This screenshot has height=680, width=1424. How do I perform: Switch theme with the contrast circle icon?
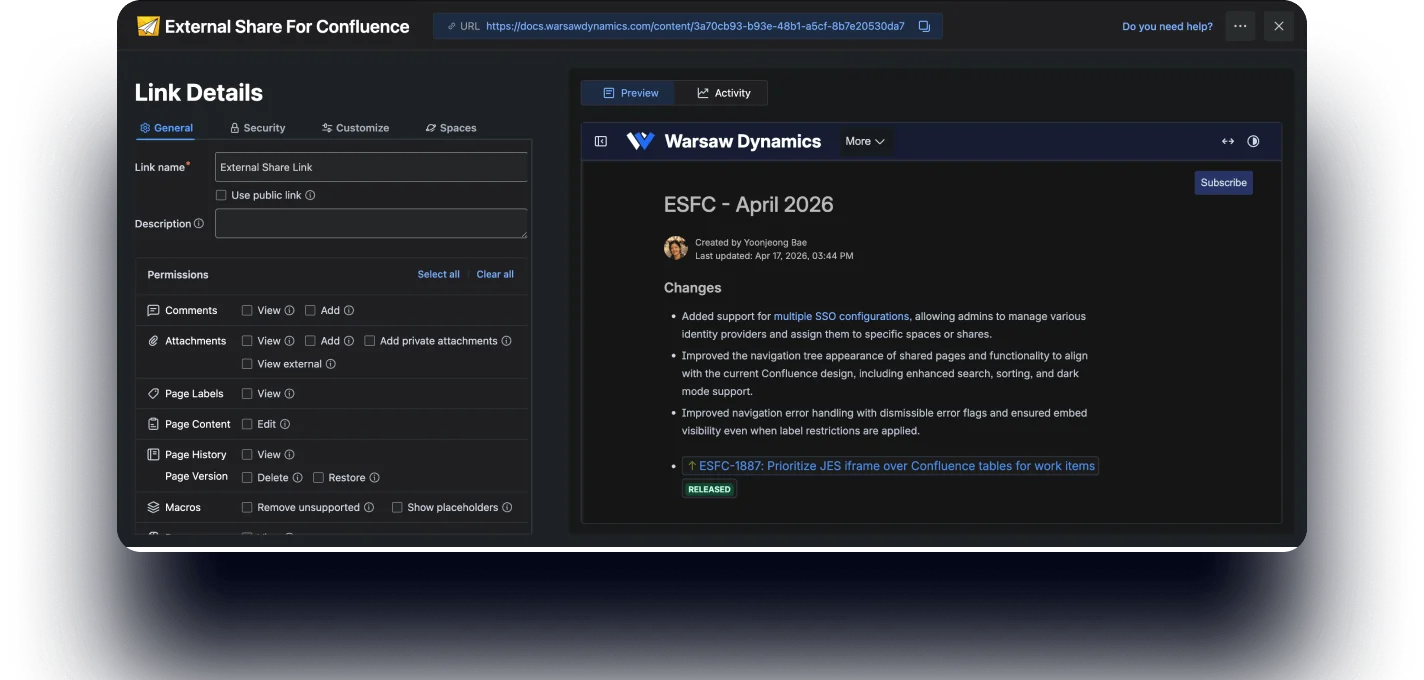click(1253, 141)
